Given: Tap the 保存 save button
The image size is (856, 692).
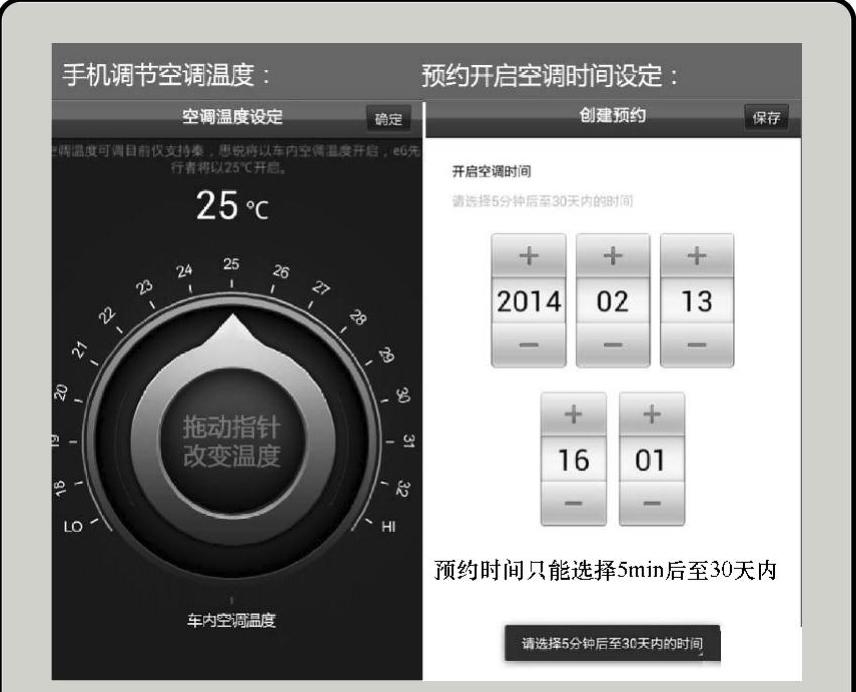Looking at the screenshot, I should click(765, 117).
